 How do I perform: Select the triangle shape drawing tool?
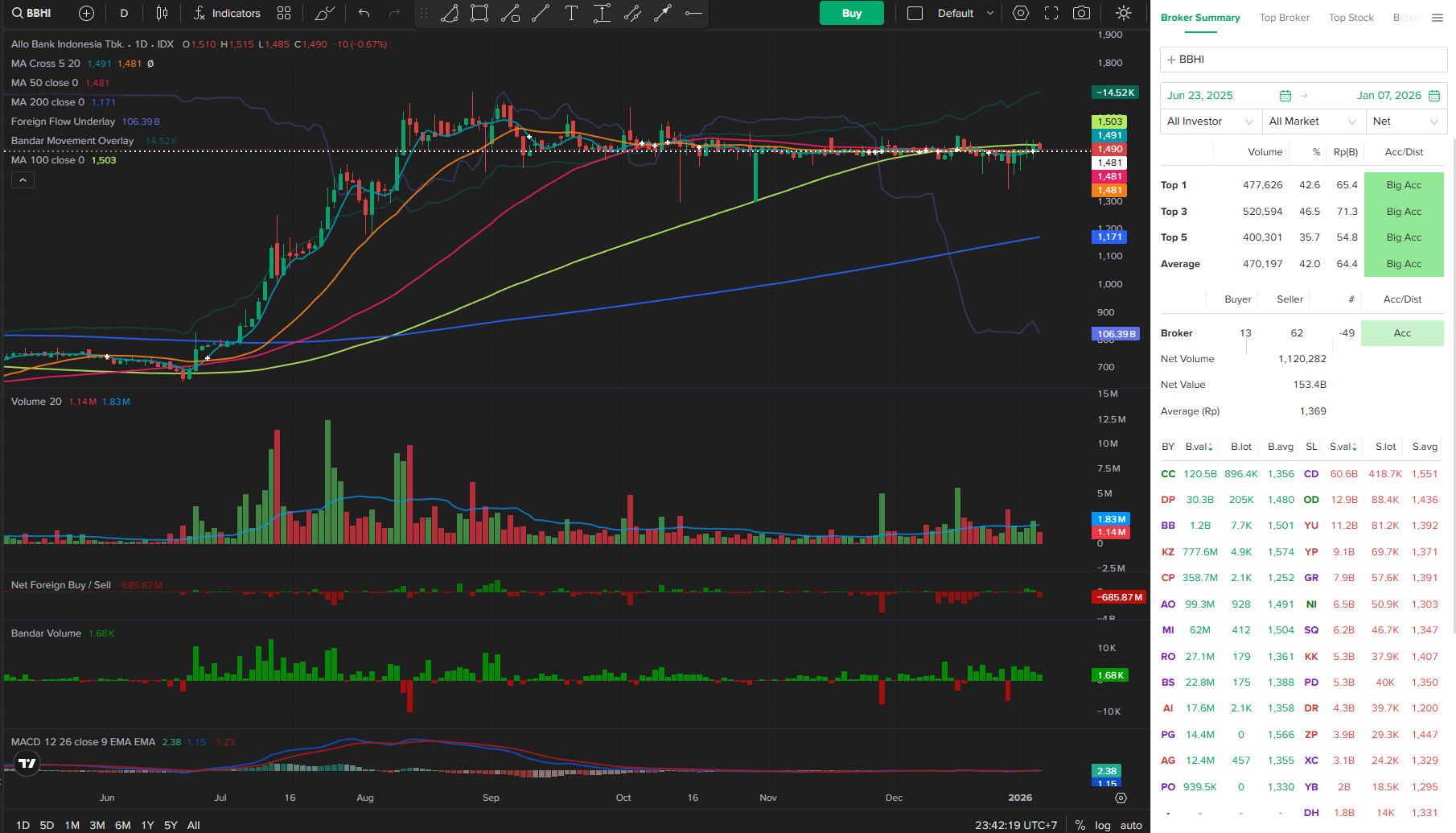coord(450,13)
